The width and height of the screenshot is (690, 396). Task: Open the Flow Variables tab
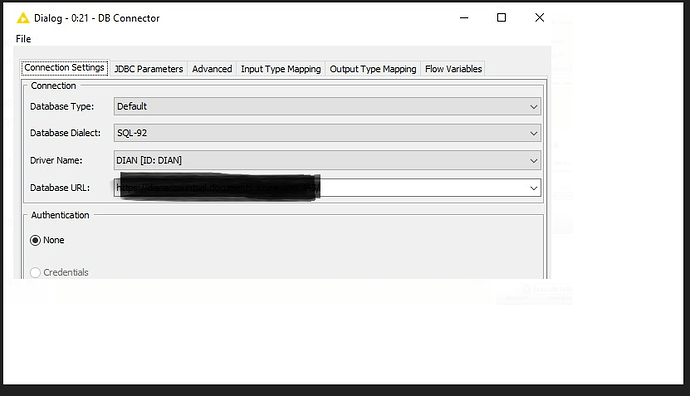(x=453, y=69)
